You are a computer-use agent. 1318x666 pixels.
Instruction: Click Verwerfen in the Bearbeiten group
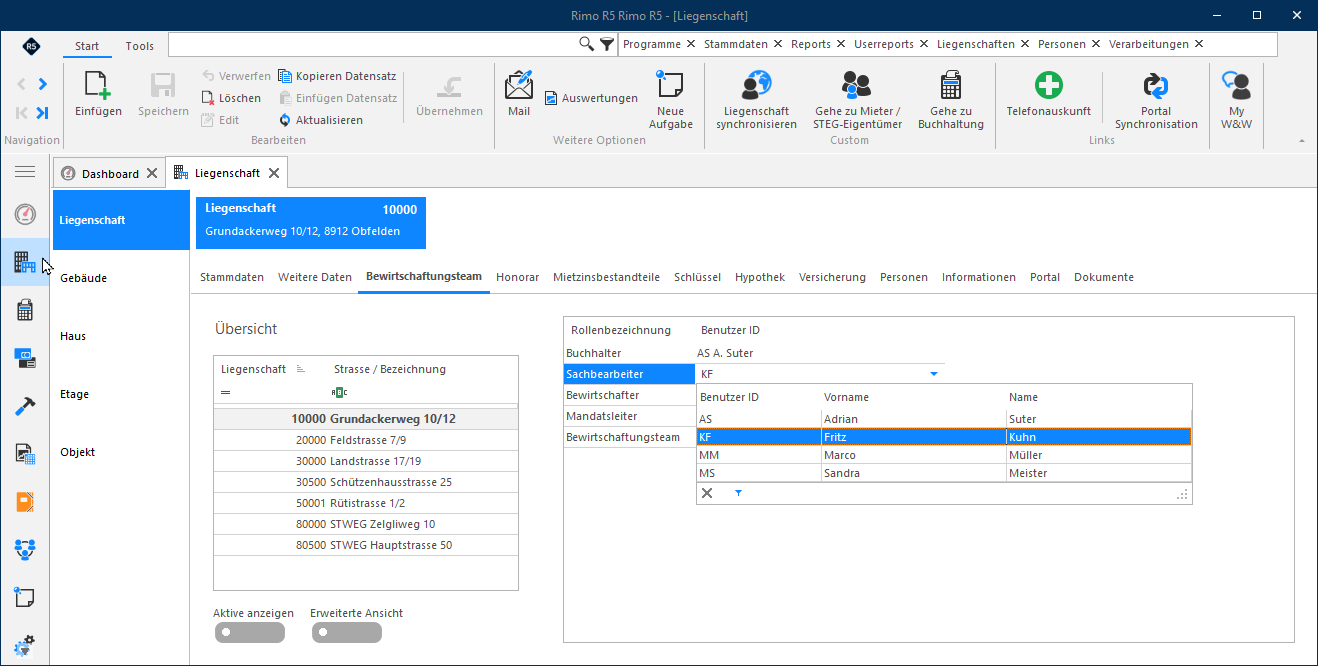coord(236,76)
